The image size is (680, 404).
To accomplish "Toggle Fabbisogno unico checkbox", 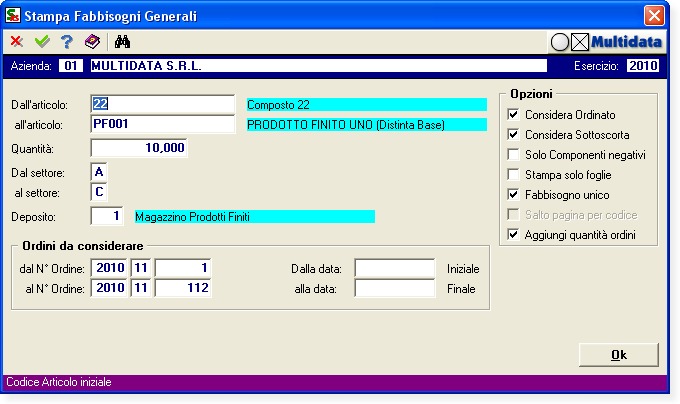I will [x=513, y=195].
